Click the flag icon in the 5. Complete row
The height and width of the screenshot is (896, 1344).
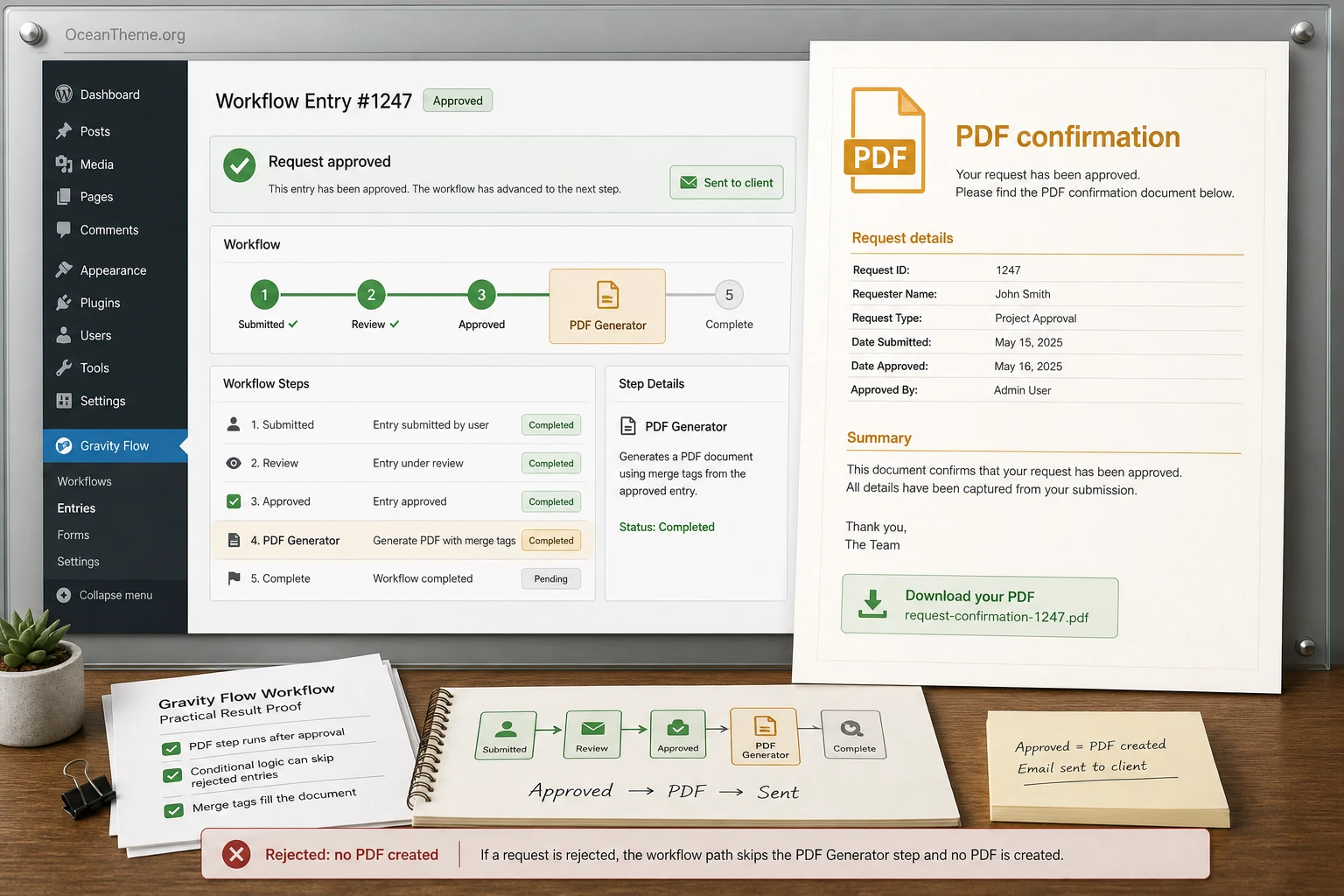[x=234, y=578]
